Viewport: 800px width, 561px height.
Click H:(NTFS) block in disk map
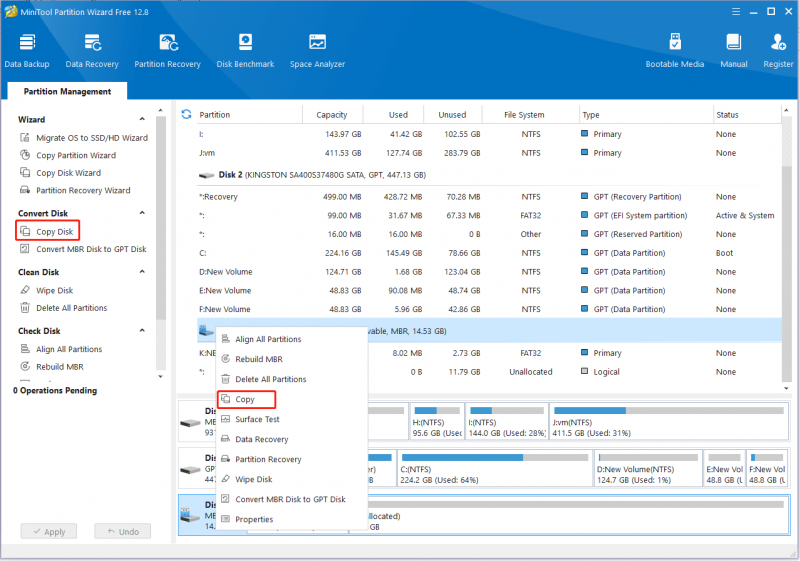pos(437,421)
